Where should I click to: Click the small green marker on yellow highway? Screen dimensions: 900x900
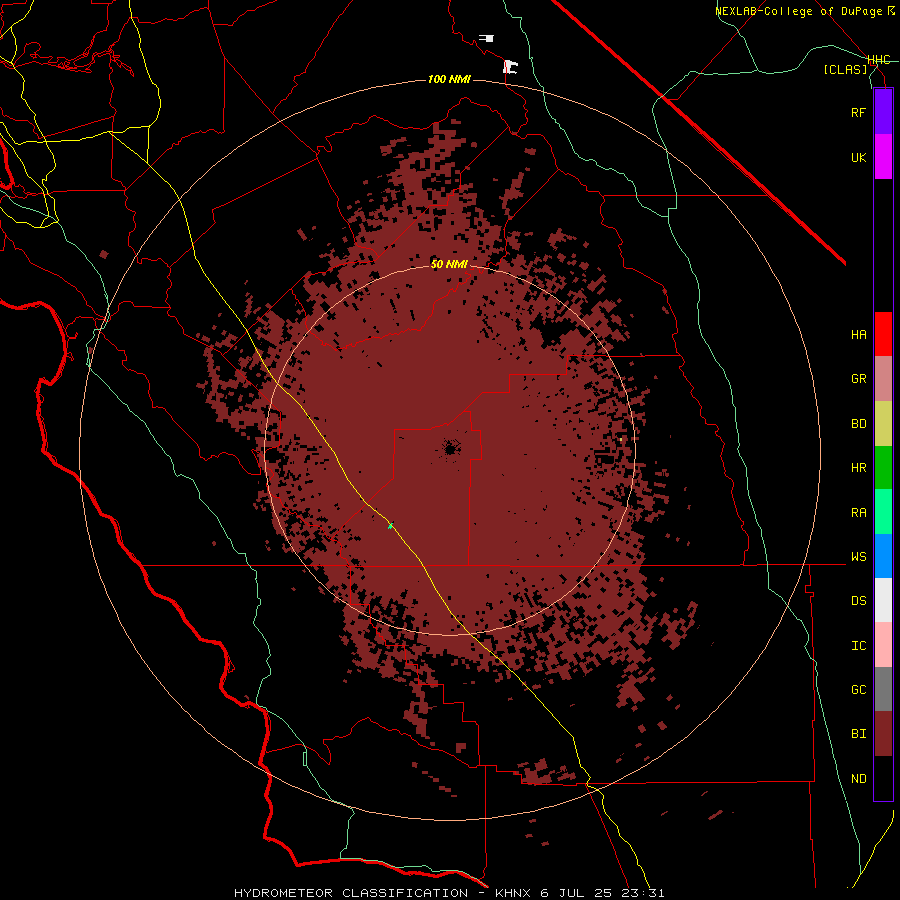click(x=390, y=526)
